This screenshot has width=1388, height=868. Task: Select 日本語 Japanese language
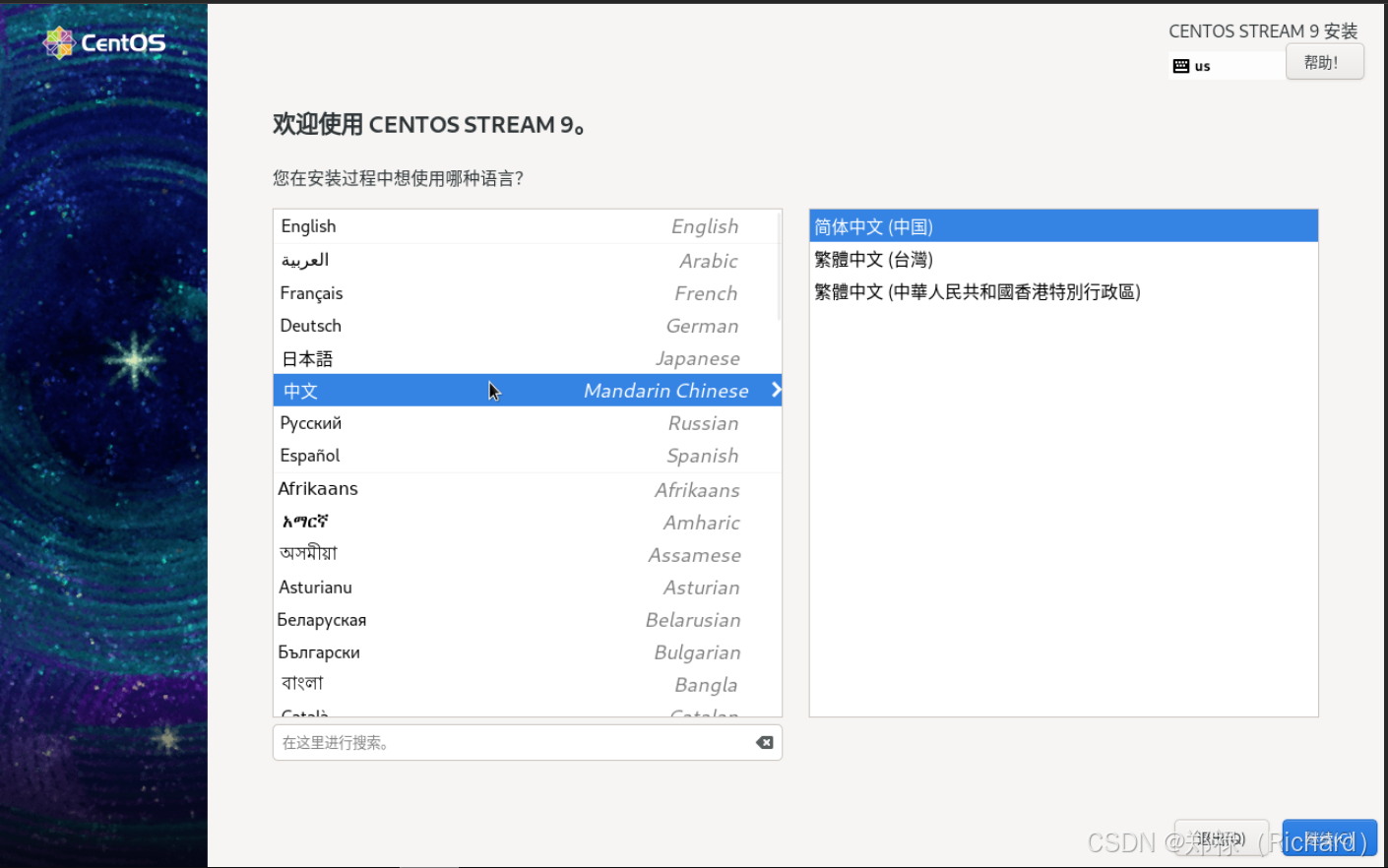coord(527,358)
